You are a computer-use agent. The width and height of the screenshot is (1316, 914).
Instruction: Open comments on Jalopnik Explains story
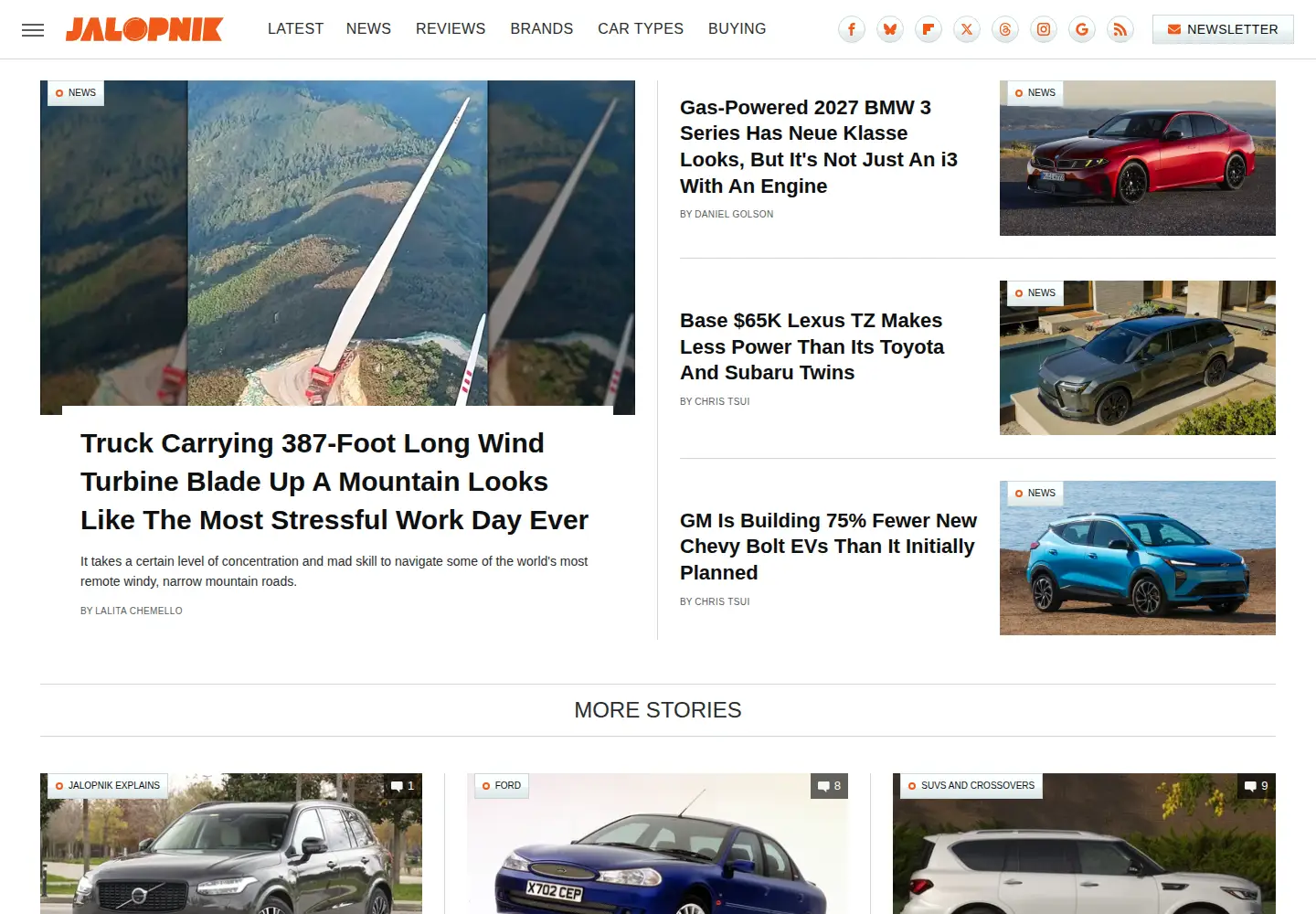point(403,786)
